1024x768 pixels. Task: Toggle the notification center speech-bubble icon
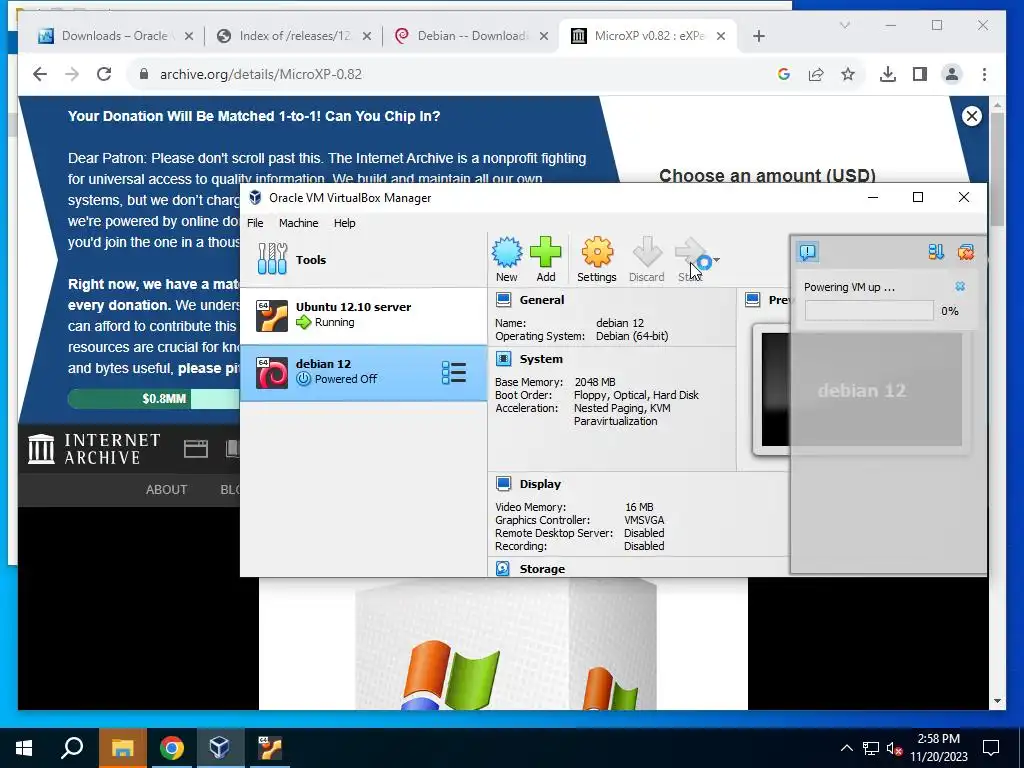pos(808,252)
